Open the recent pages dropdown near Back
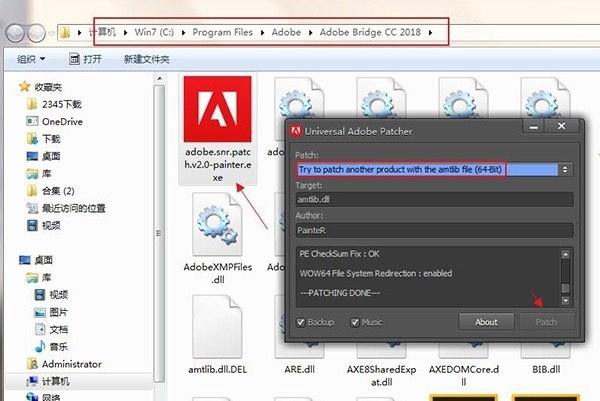The width and height of the screenshot is (600, 401). point(51,33)
